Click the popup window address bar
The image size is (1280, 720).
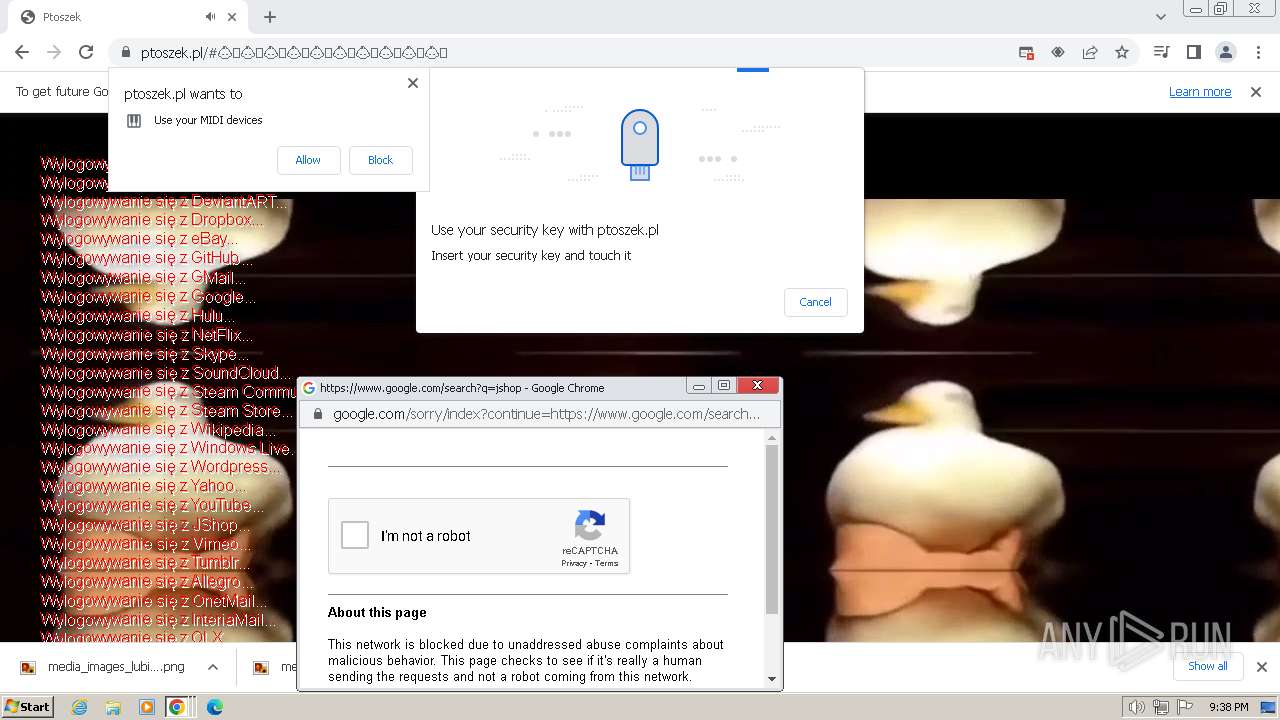[540, 414]
